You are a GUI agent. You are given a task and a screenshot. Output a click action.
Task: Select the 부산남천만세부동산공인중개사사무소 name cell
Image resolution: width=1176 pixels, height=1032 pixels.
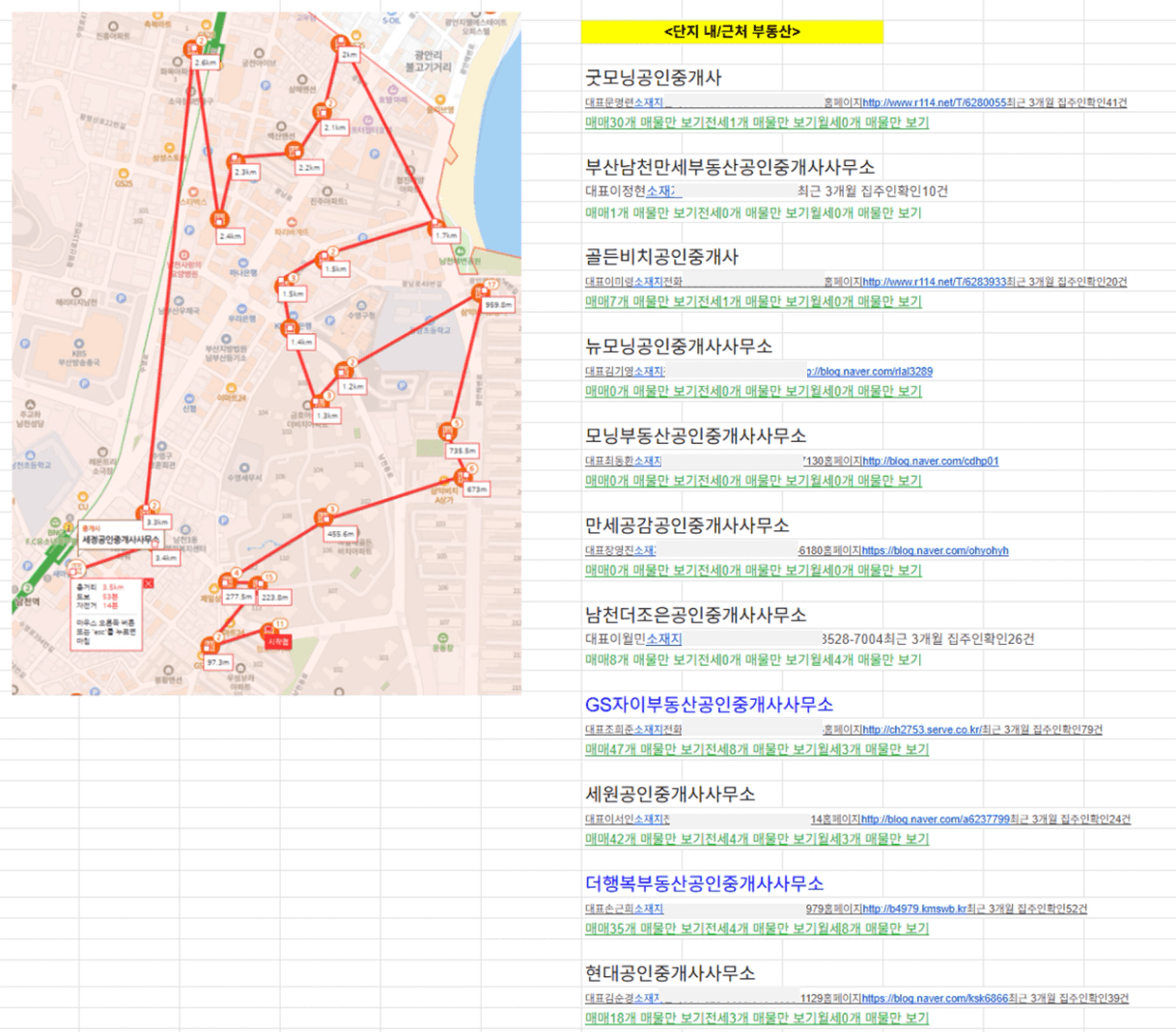(730, 167)
